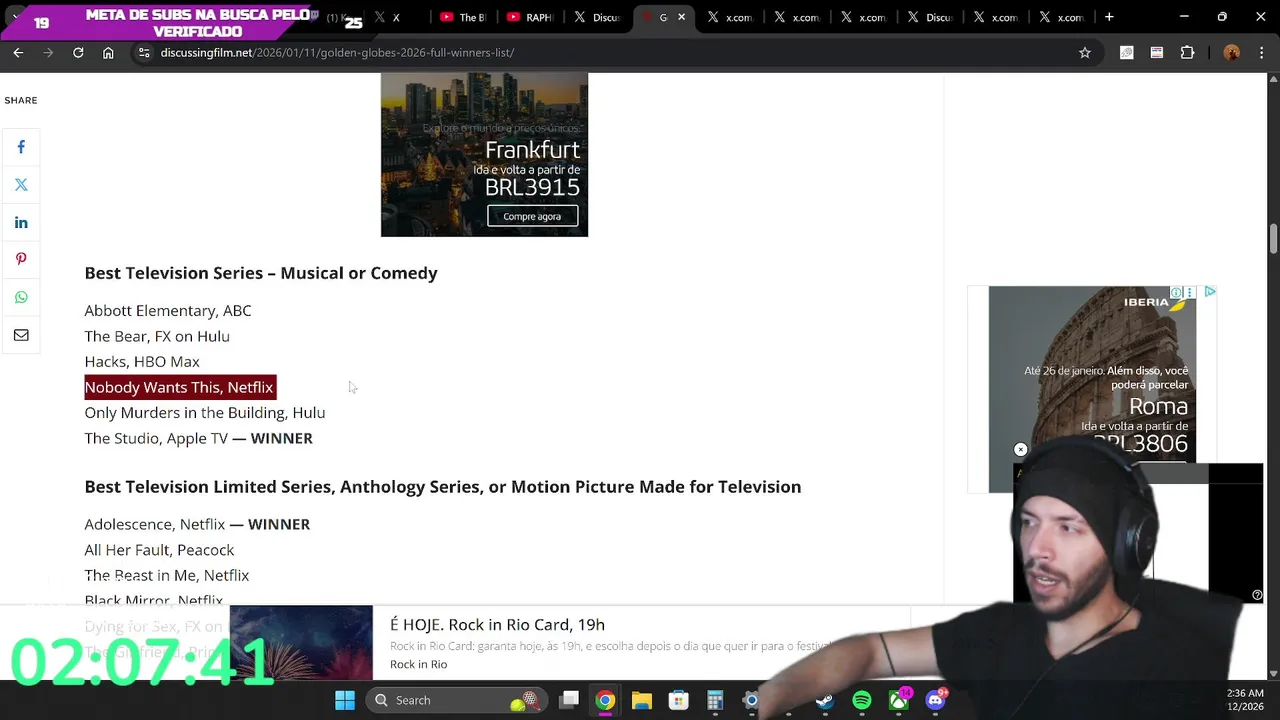
Task: Click 'Compre agora' on Frankfurt ad
Action: [532, 216]
